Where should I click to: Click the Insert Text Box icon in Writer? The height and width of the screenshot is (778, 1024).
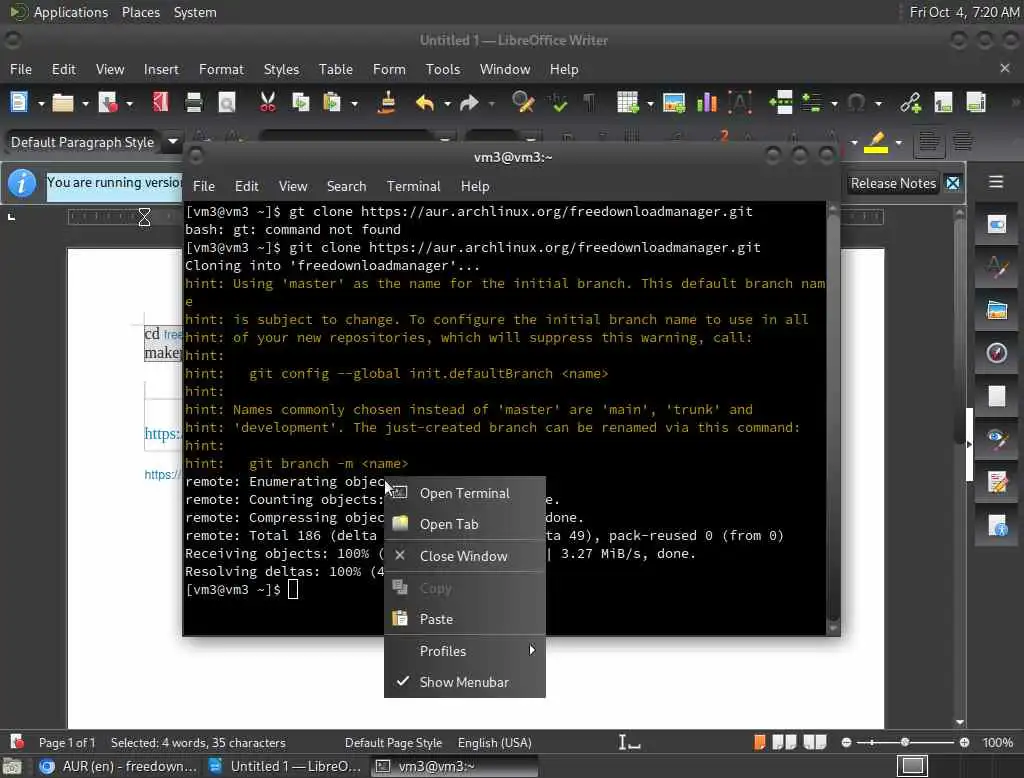click(x=740, y=103)
